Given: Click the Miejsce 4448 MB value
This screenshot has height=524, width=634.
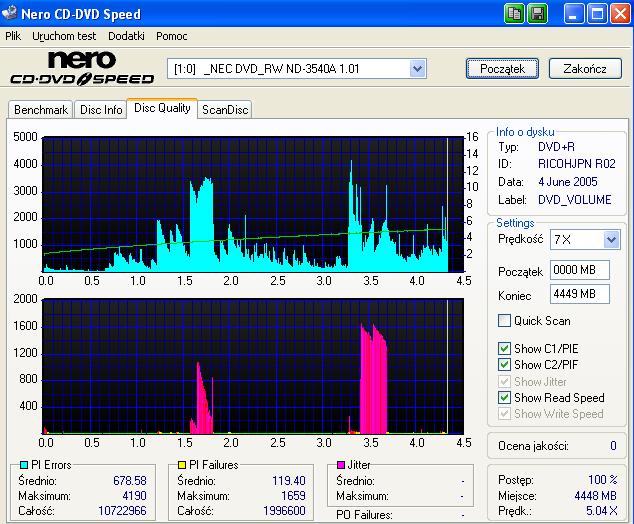Looking at the screenshot, I should click(x=596, y=496).
